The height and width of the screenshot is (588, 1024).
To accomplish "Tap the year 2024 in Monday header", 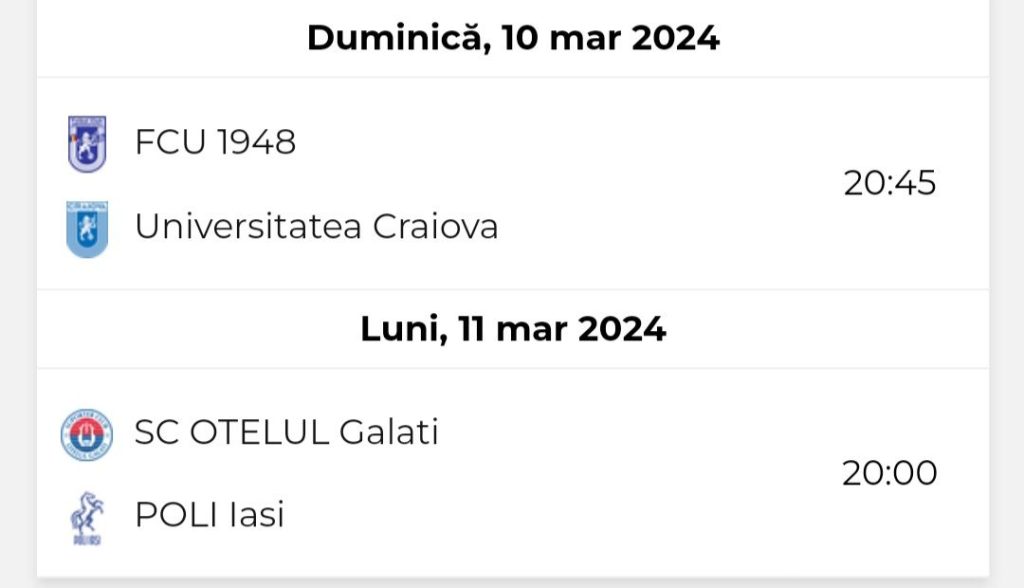I will coord(622,329).
